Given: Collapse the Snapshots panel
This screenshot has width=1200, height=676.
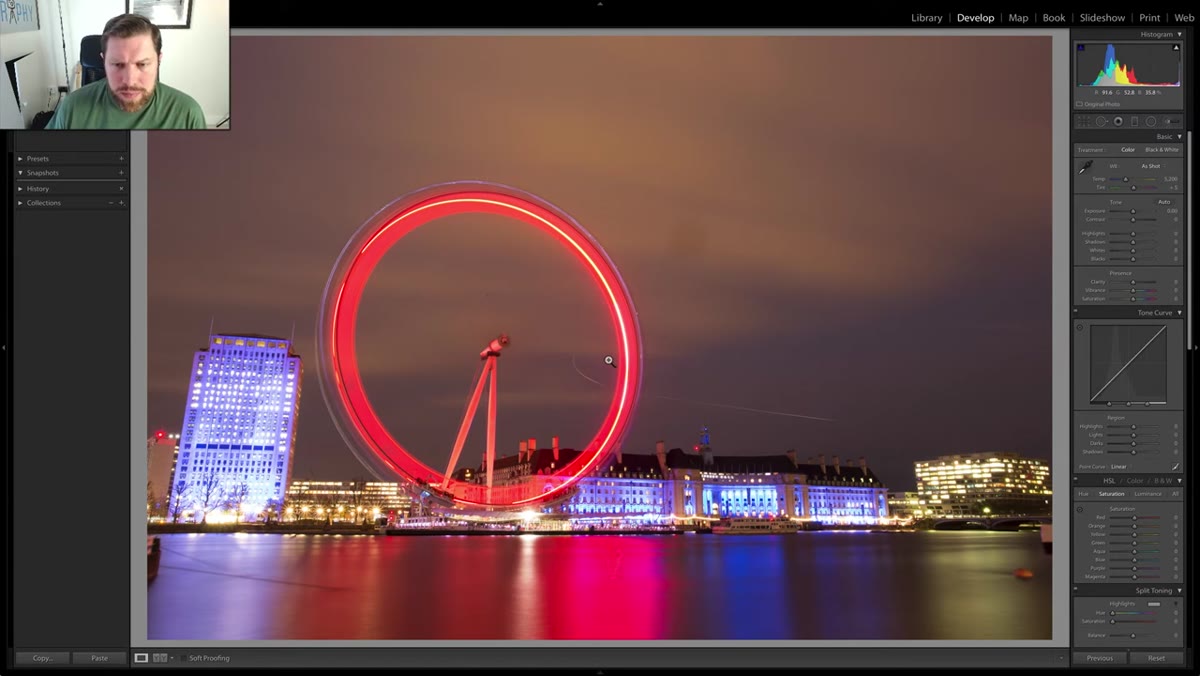Looking at the screenshot, I should point(20,173).
